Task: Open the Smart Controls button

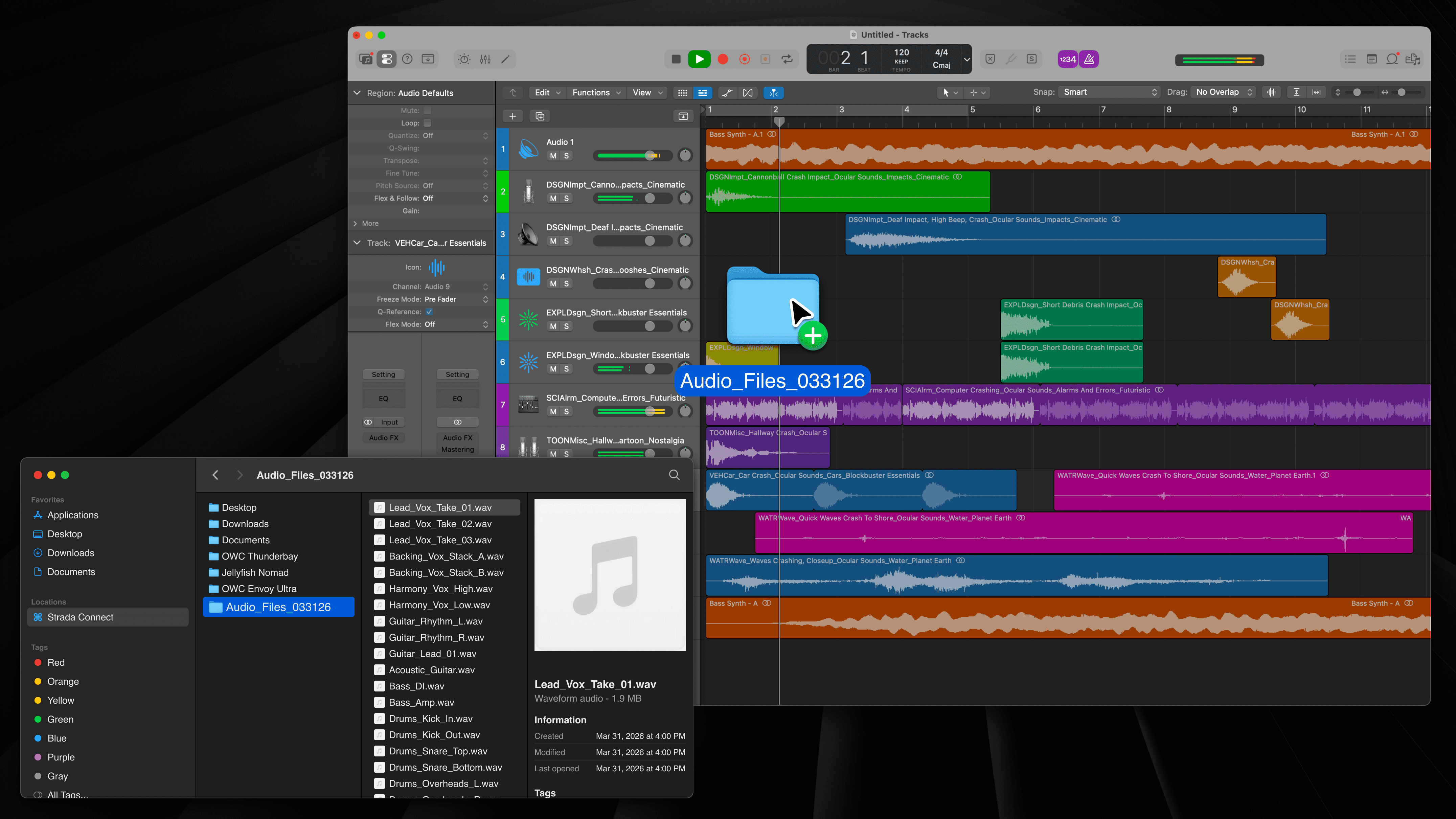Action: click(x=464, y=59)
